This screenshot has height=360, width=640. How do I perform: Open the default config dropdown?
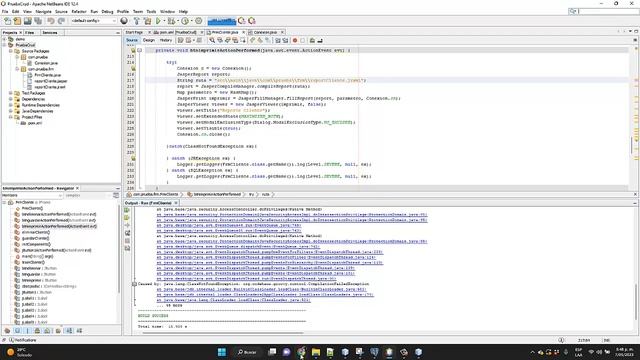[x=94, y=21]
